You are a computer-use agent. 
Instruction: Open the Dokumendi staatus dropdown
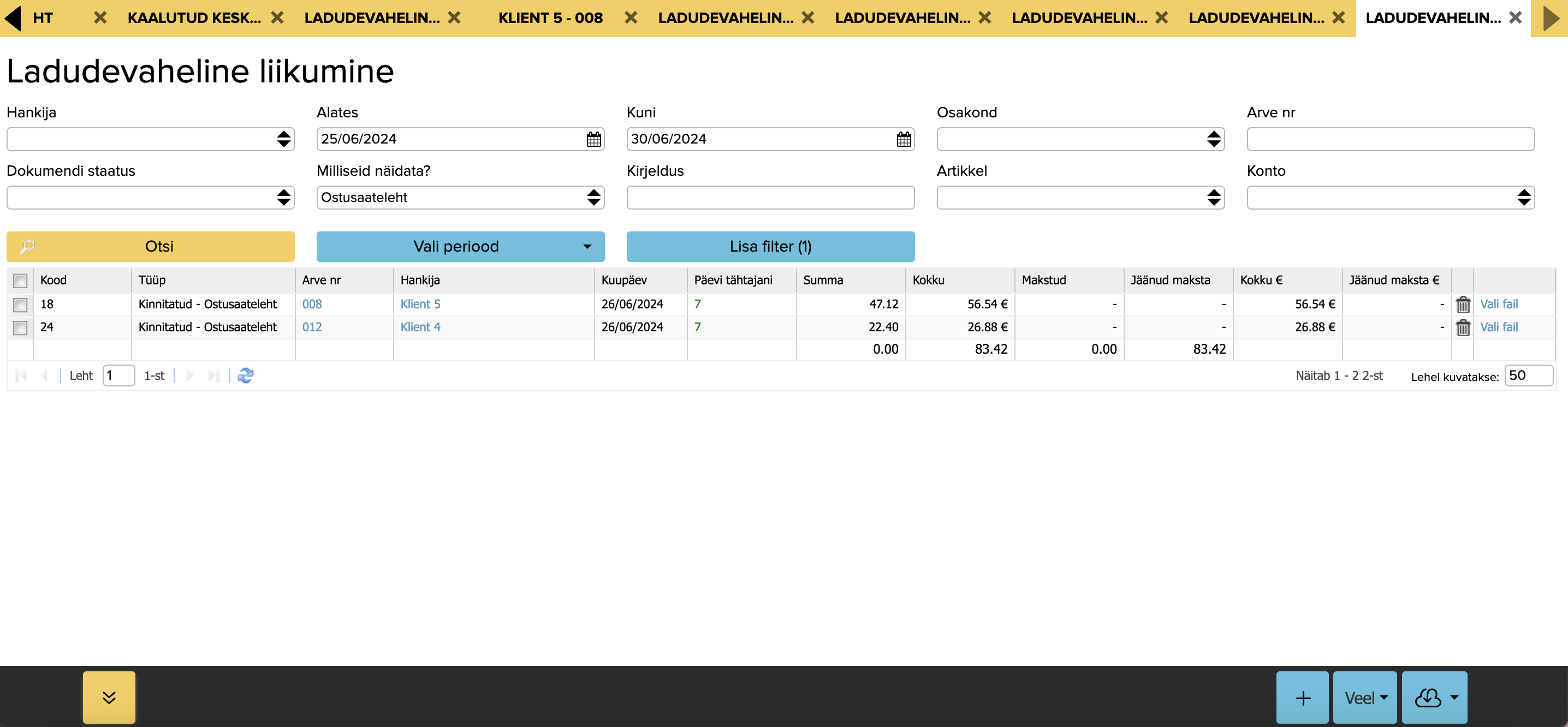(150, 198)
